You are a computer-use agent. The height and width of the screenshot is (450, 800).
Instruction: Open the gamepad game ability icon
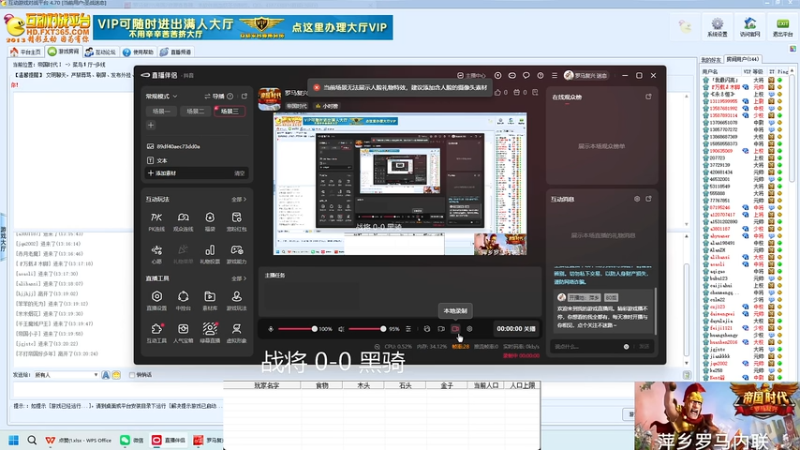[236, 254]
